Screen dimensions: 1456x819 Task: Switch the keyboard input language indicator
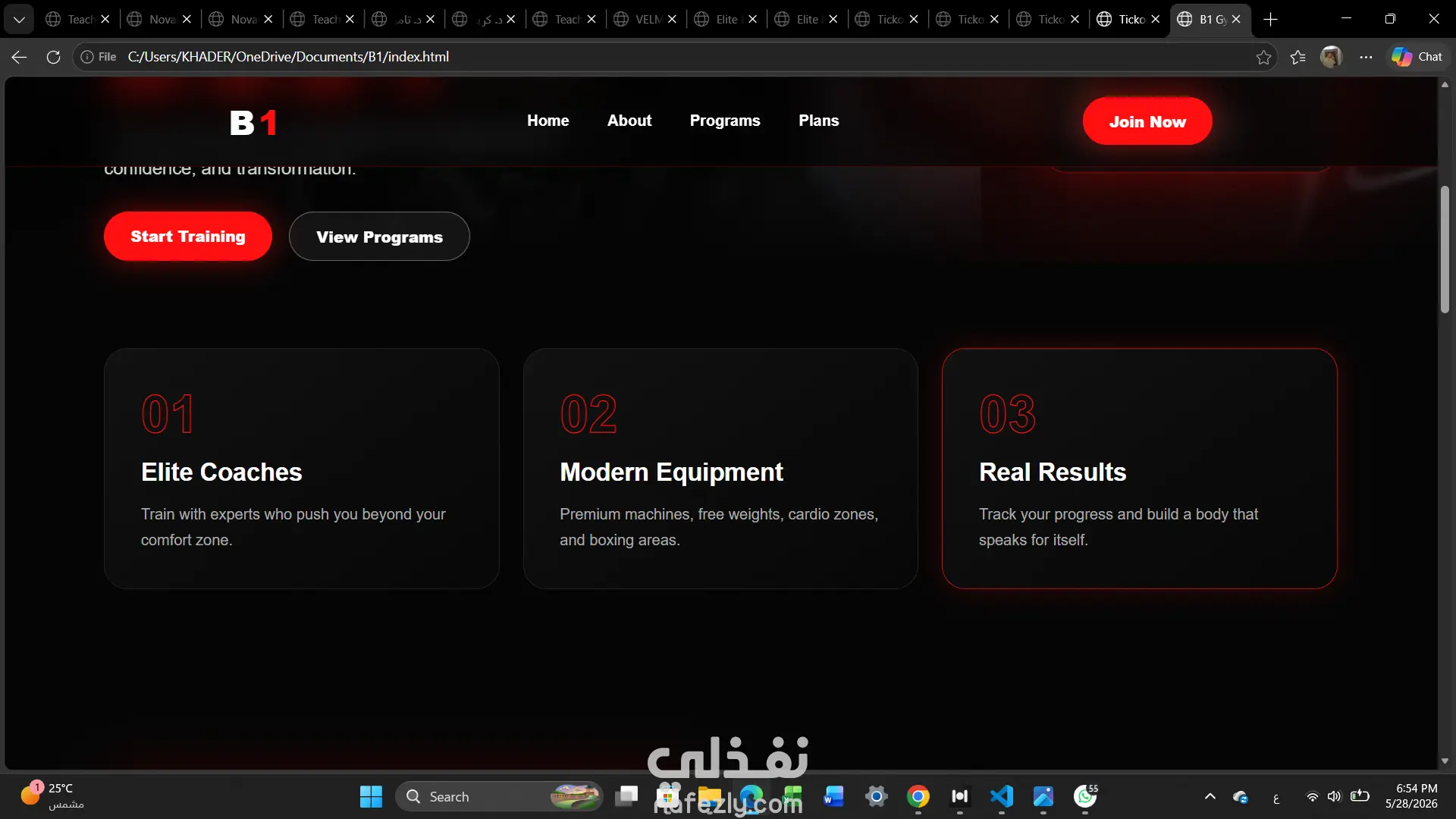(1276, 798)
